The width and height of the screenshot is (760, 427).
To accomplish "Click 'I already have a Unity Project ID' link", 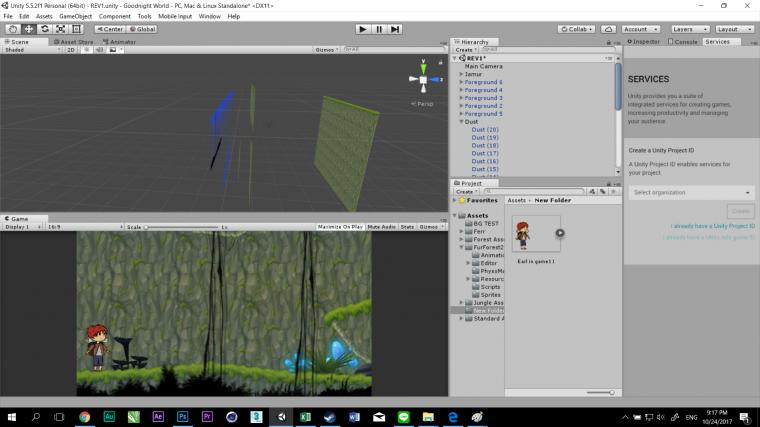I will [713, 226].
